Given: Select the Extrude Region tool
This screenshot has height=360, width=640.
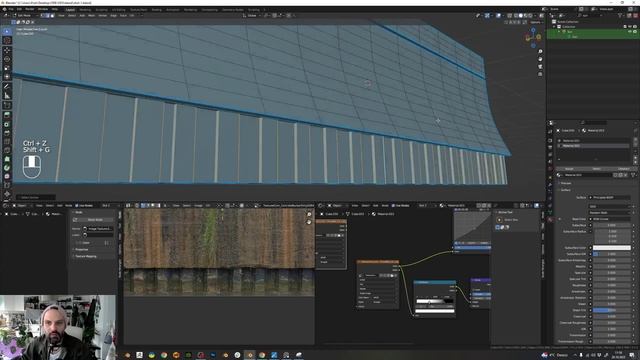Looking at the screenshot, I should (x=7, y=115).
